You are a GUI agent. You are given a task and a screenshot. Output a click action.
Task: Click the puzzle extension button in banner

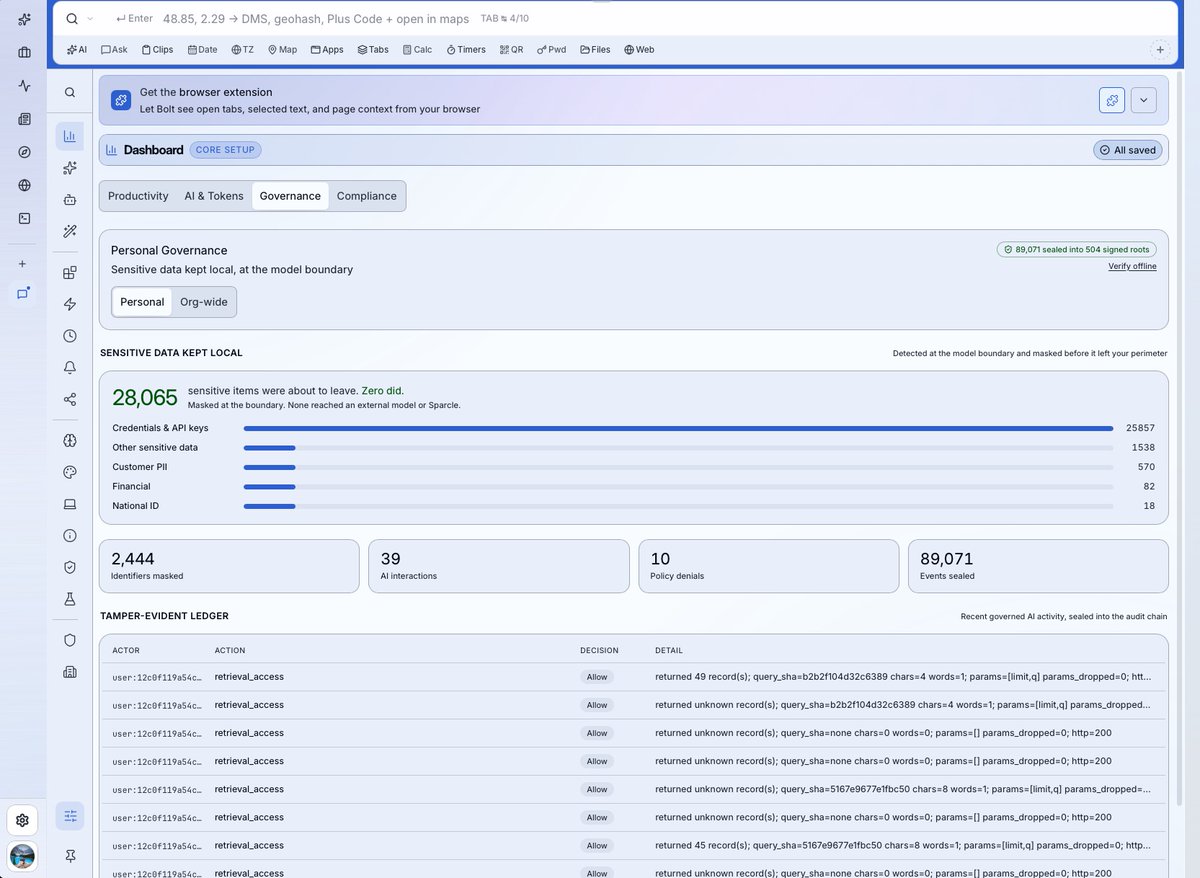click(1112, 100)
